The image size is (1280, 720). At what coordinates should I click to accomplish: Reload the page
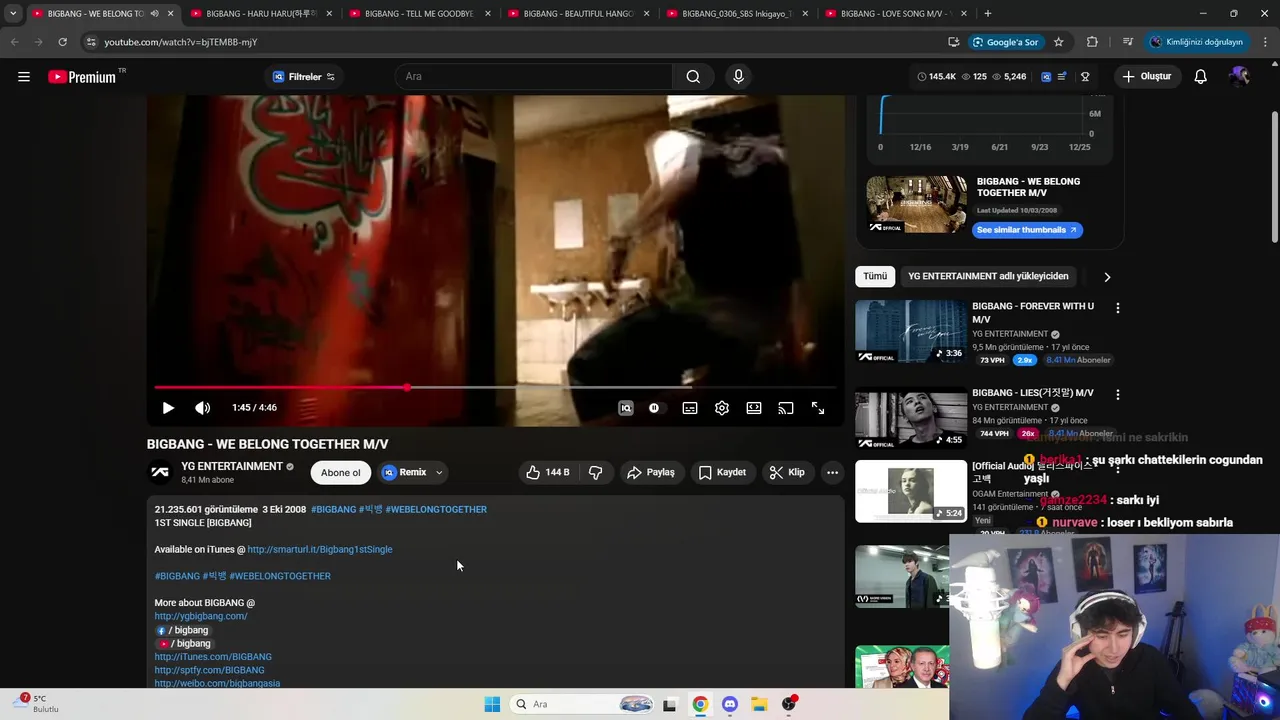click(x=62, y=42)
